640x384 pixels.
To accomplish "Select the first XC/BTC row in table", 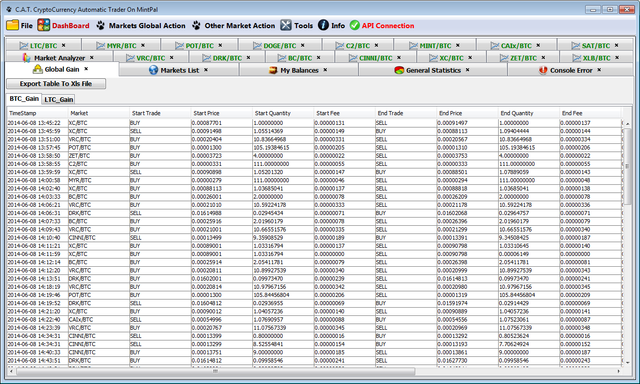I will pos(314,123).
